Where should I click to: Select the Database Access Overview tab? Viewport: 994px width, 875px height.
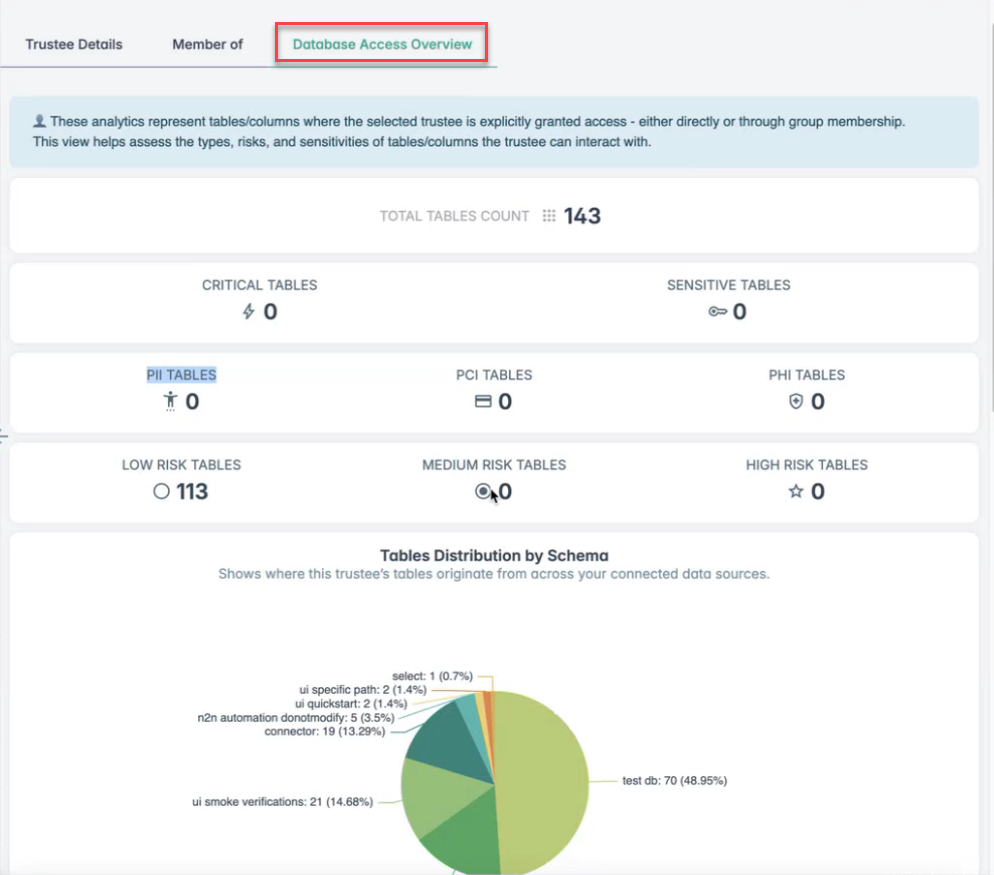(382, 44)
